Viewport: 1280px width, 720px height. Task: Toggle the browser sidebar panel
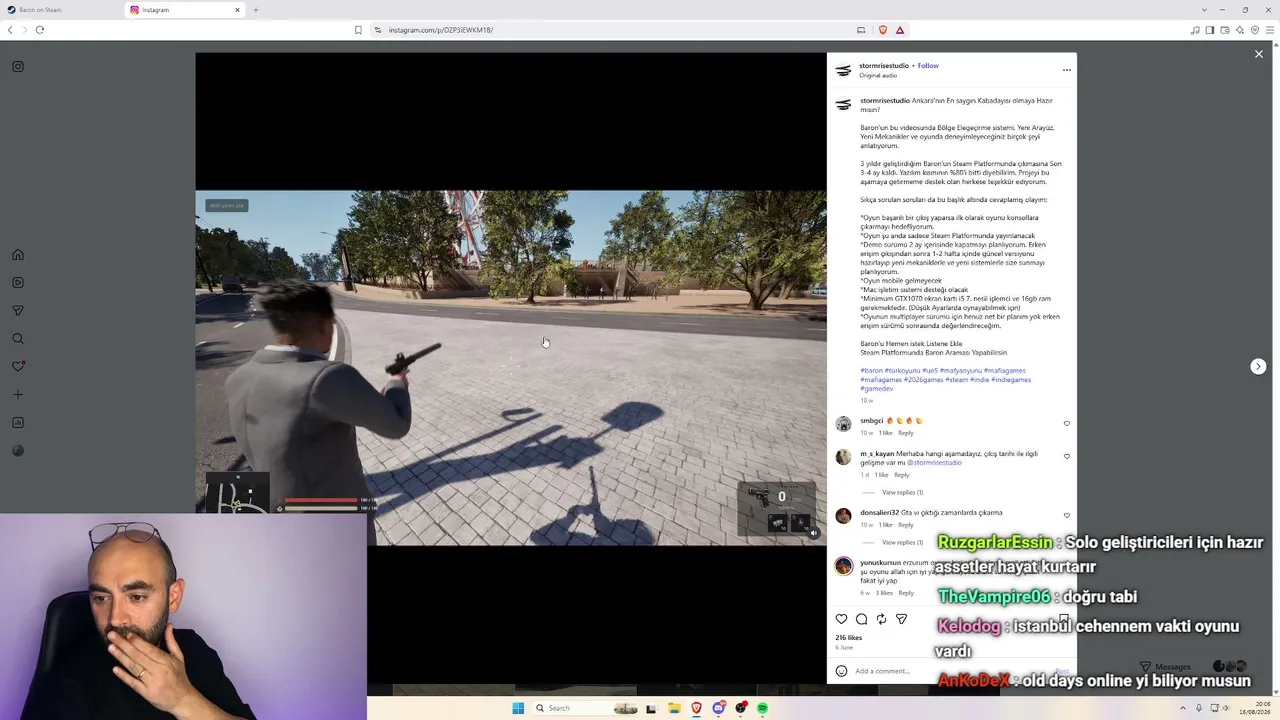(x=1210, y=30)
